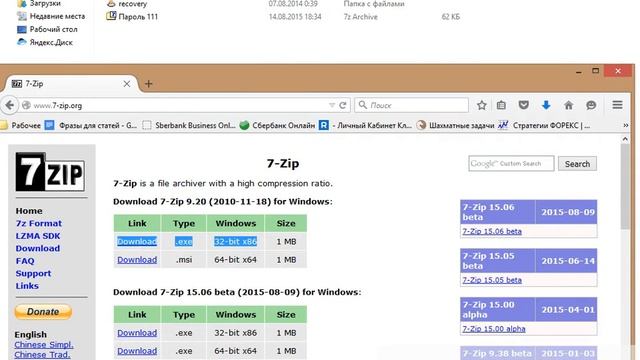This screenshot has height=360, width=640.
Task: Select "Недавние места" in Explorer sidebar
Action: pos(51,16)
